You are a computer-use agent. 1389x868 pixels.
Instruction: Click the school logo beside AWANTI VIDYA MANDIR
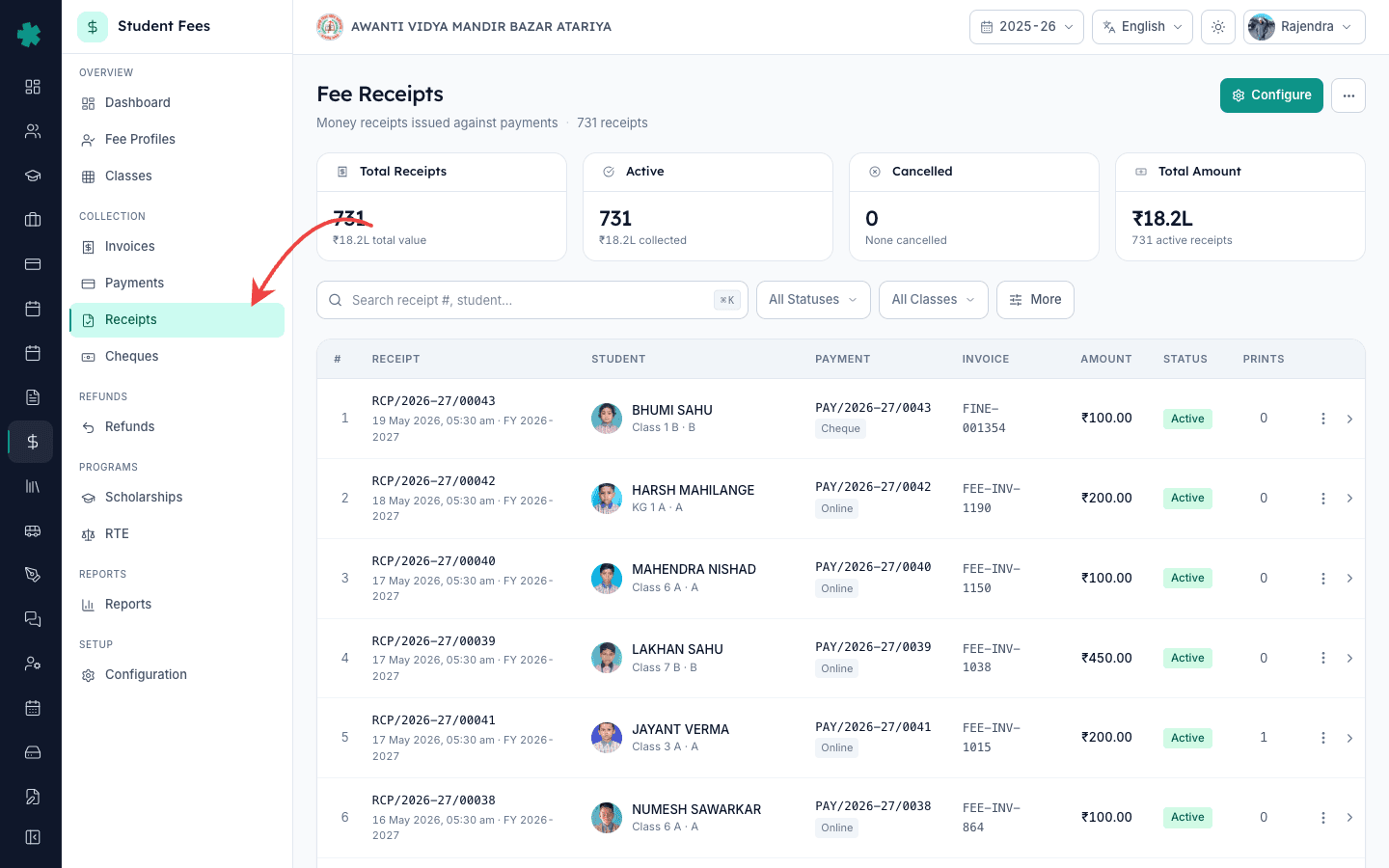(x=330, y=27)
